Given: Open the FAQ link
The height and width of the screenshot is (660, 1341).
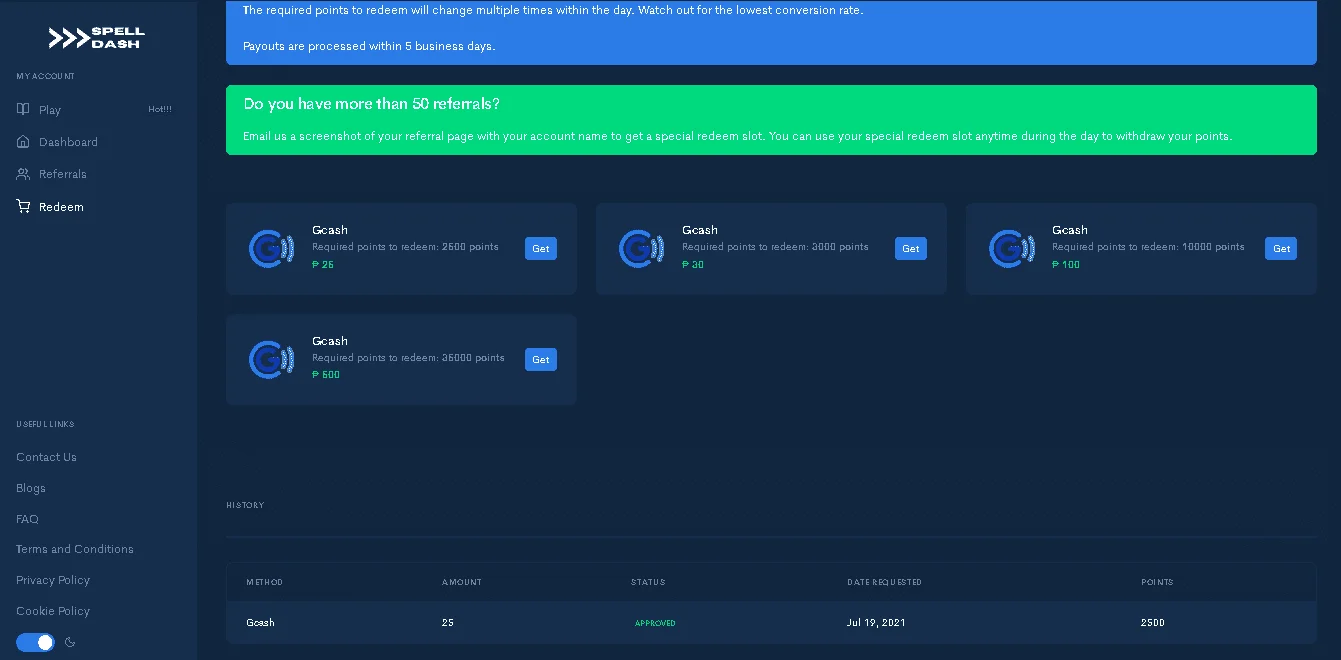Looking at the screenshot, I should tap(27, 519).
